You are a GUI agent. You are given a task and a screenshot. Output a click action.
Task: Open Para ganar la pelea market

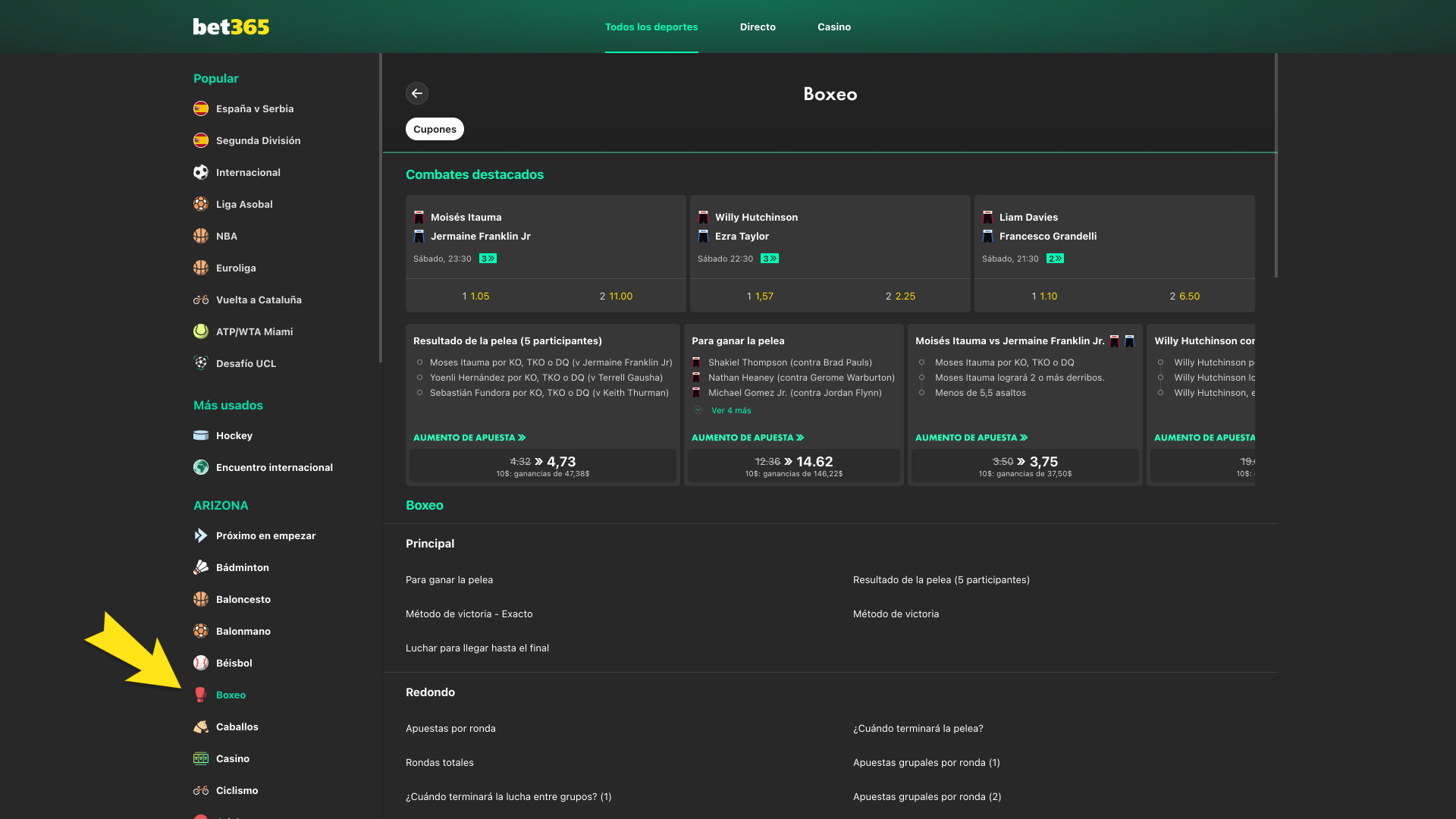click(449, 579)
